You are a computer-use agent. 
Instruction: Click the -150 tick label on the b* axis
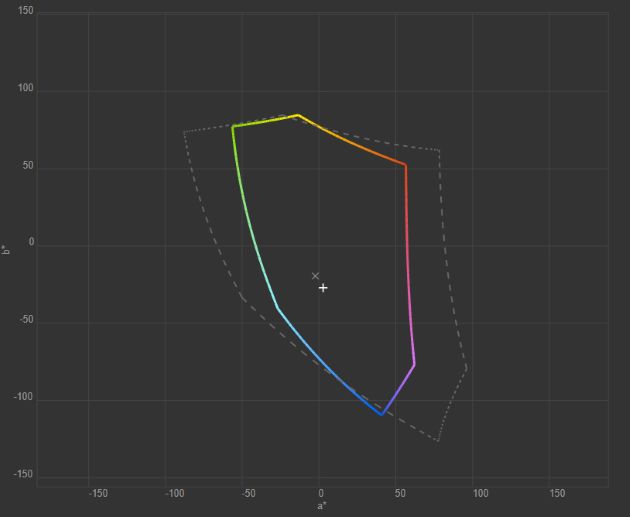24,474
